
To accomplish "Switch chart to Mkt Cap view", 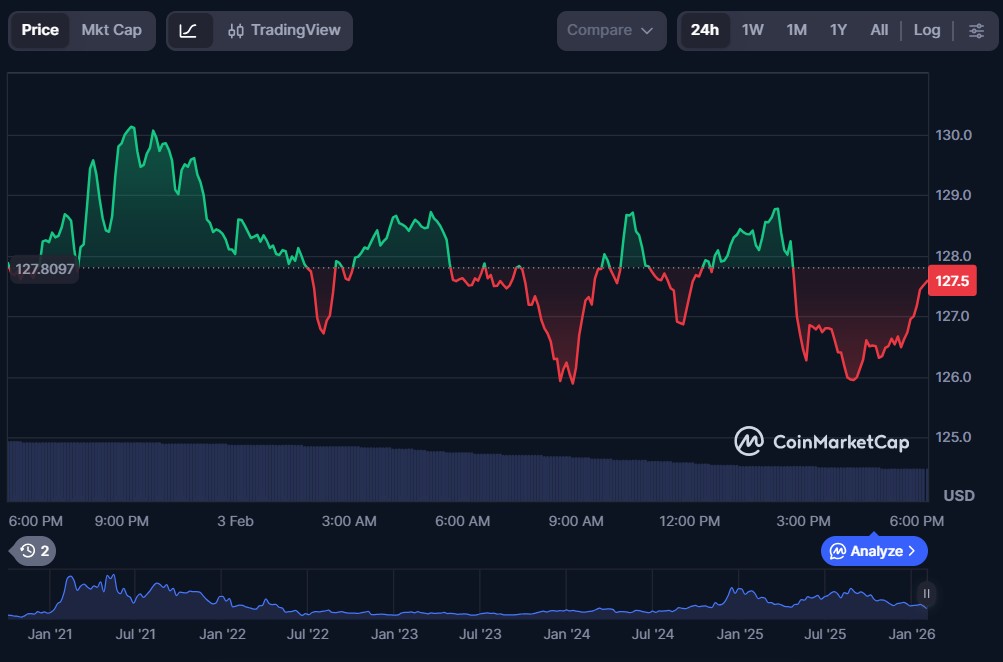I will [111, 30].
